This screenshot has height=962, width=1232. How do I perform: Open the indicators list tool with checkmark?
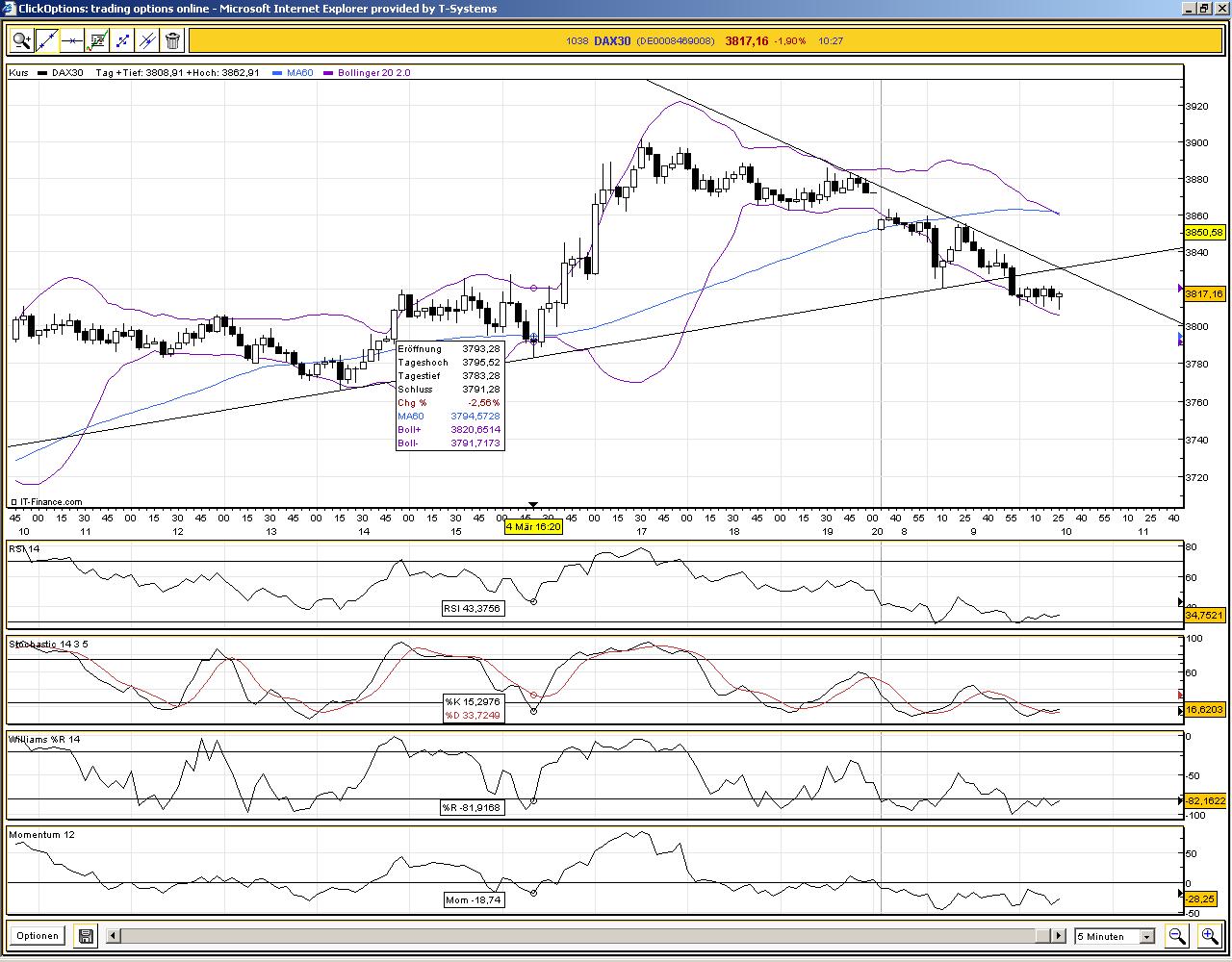tap(96, 40)
